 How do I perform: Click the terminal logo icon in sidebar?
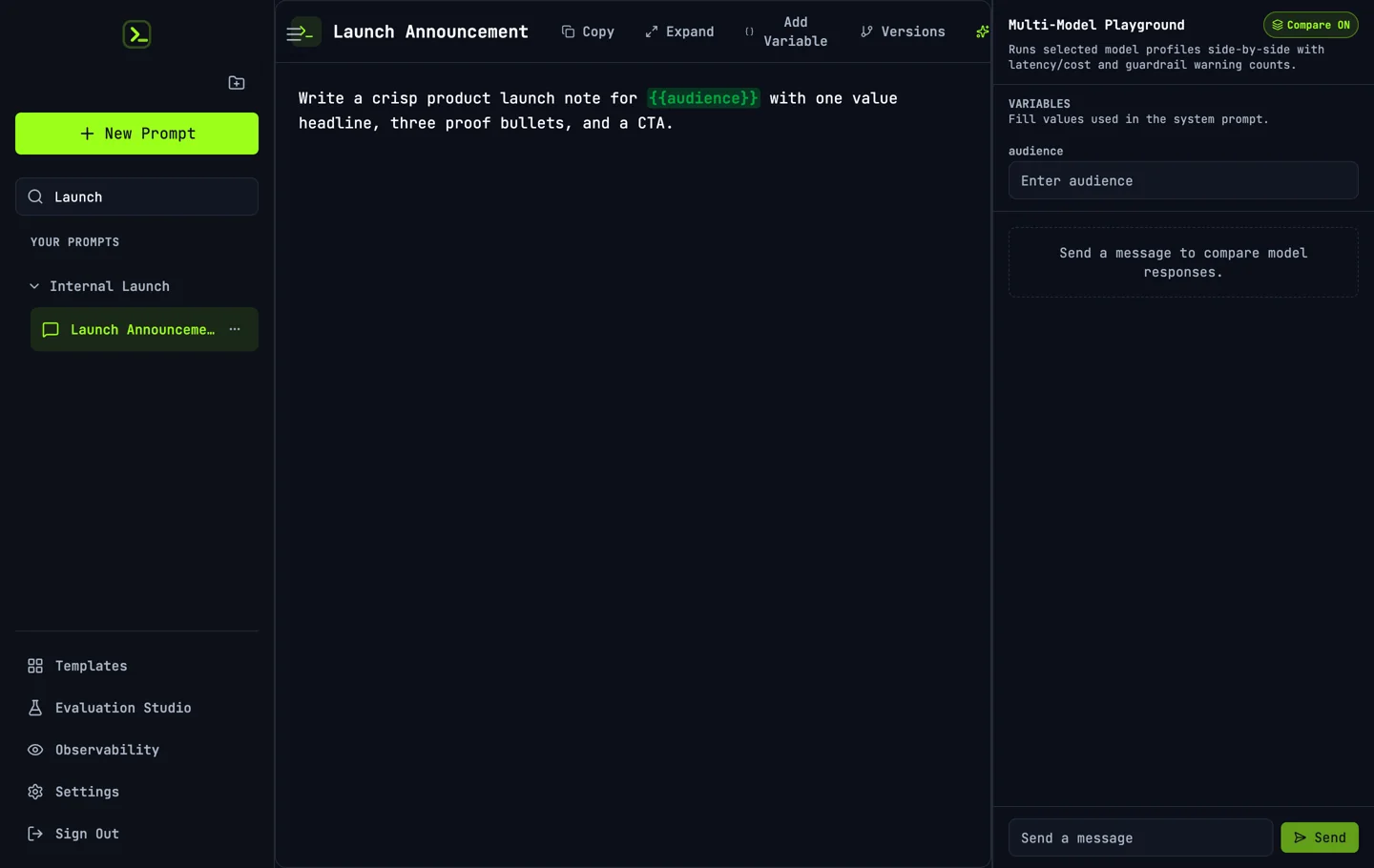coord(136,34)
